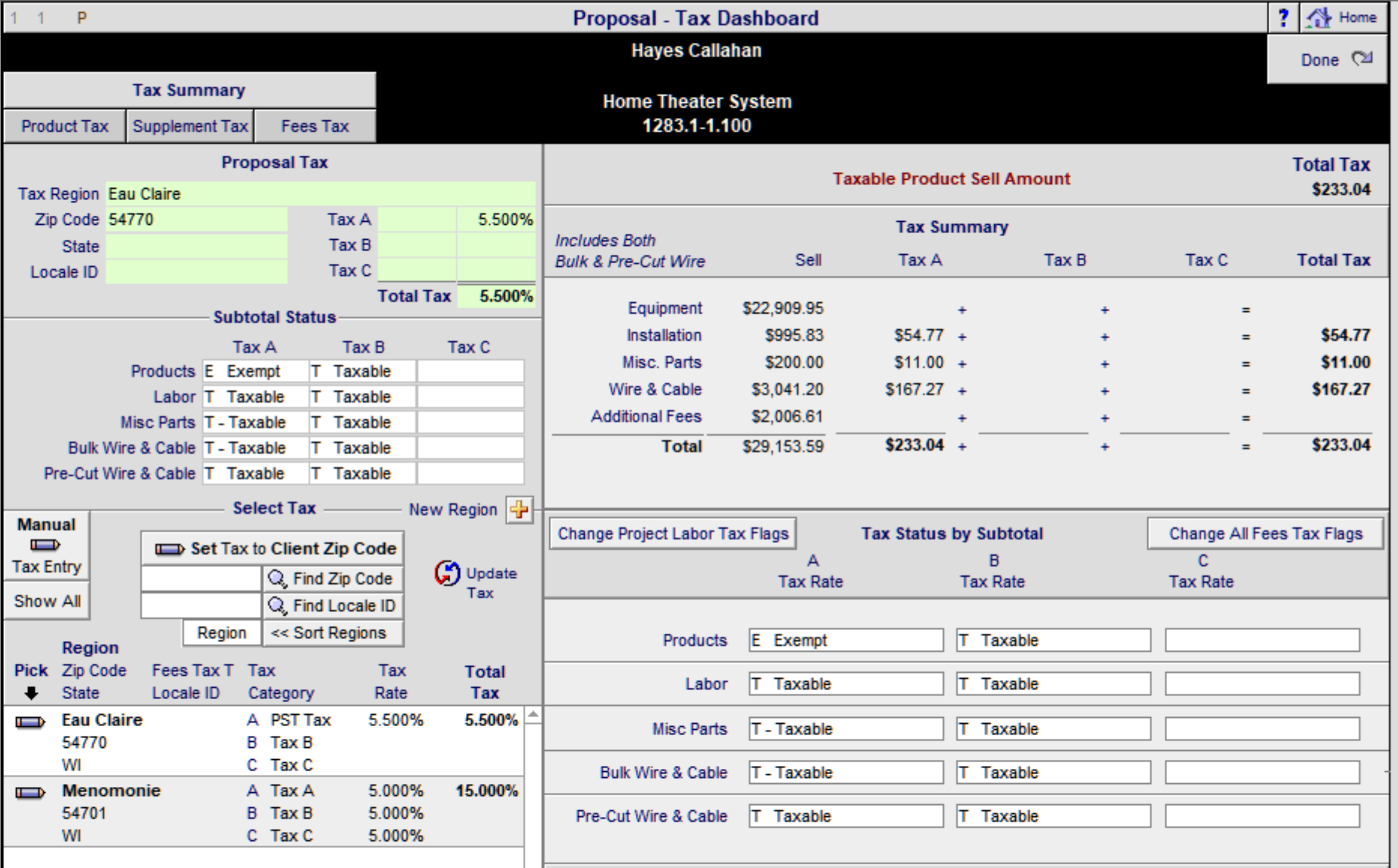Click the Additional Fees amount $2,006.61
The height and width of the screenshot is (868, 1398).
[x=787, y=417]
